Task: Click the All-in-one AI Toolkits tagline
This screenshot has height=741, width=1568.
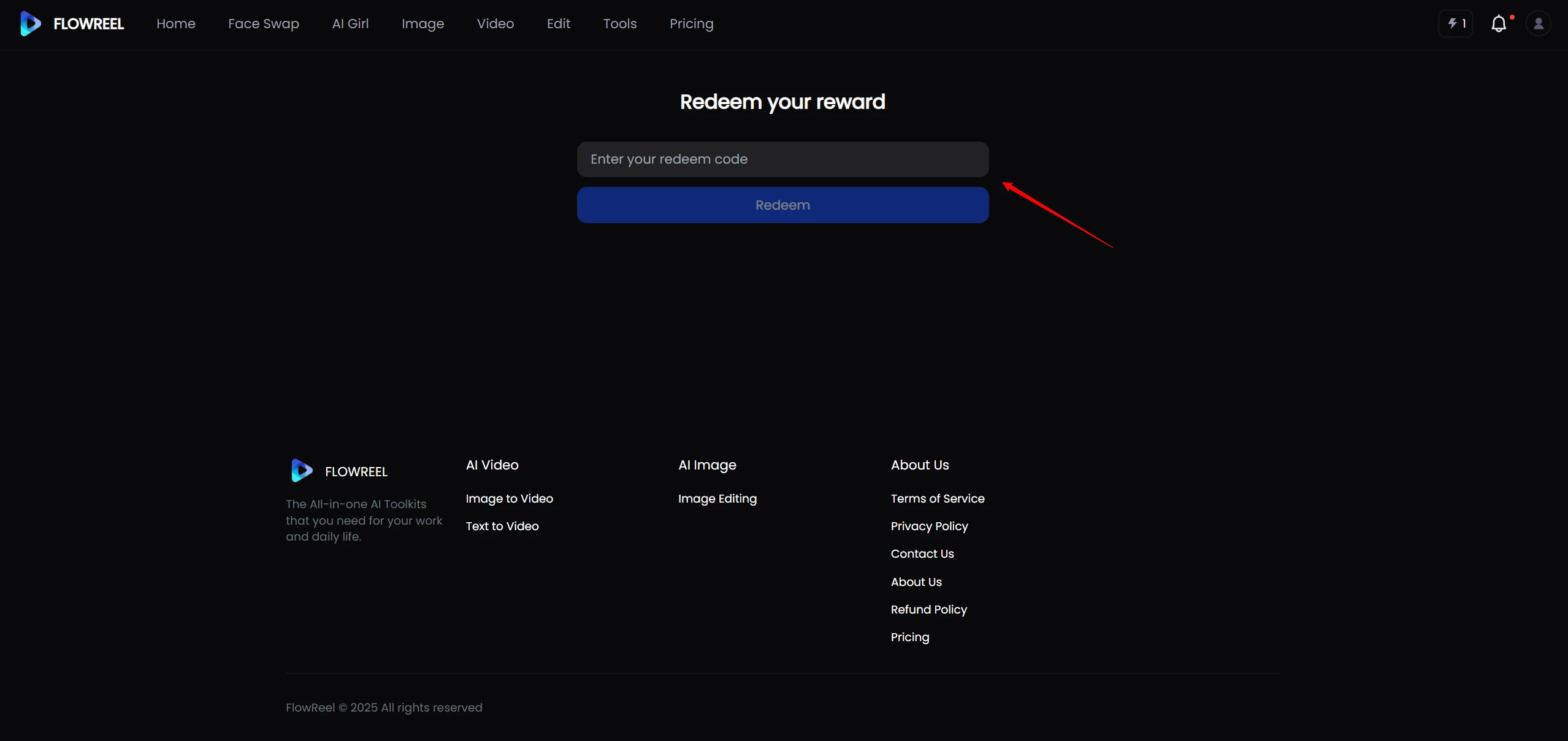Action: [x=364, y=520]
